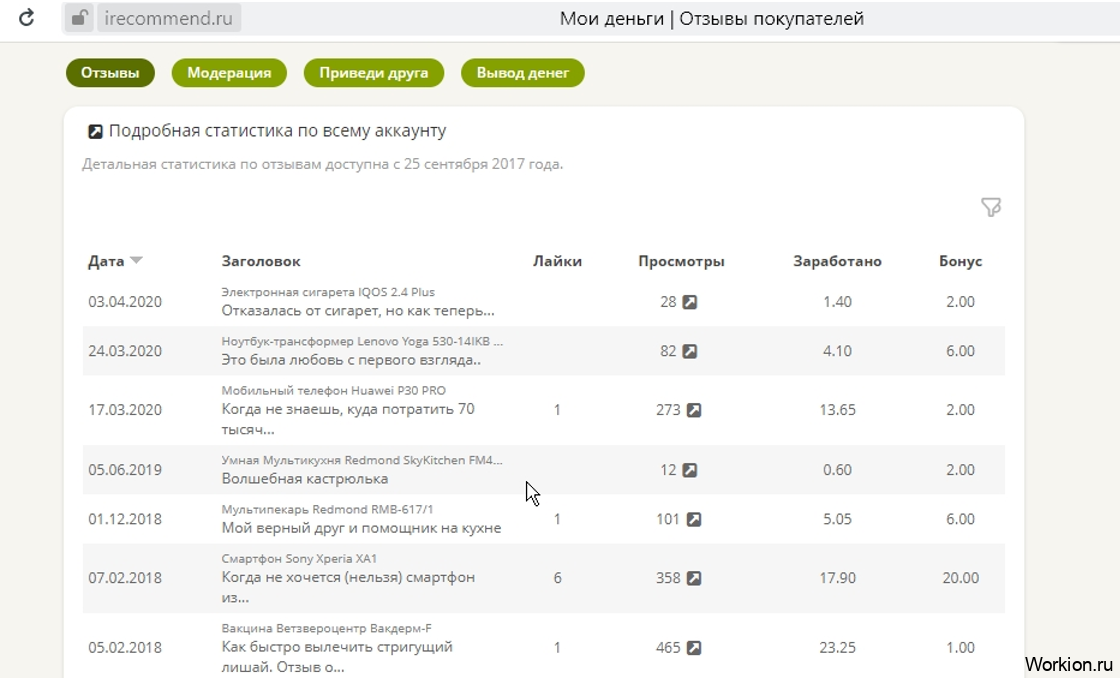
Task: Open the Отзывы tab
Action: tap(110, 73)
